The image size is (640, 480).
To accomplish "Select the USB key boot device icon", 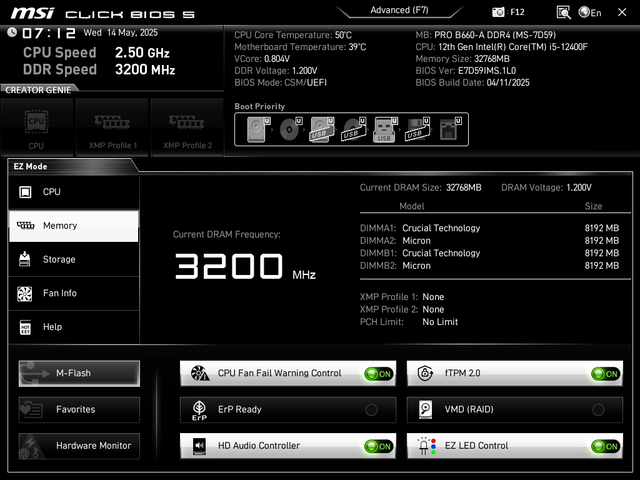I will 385,129.
